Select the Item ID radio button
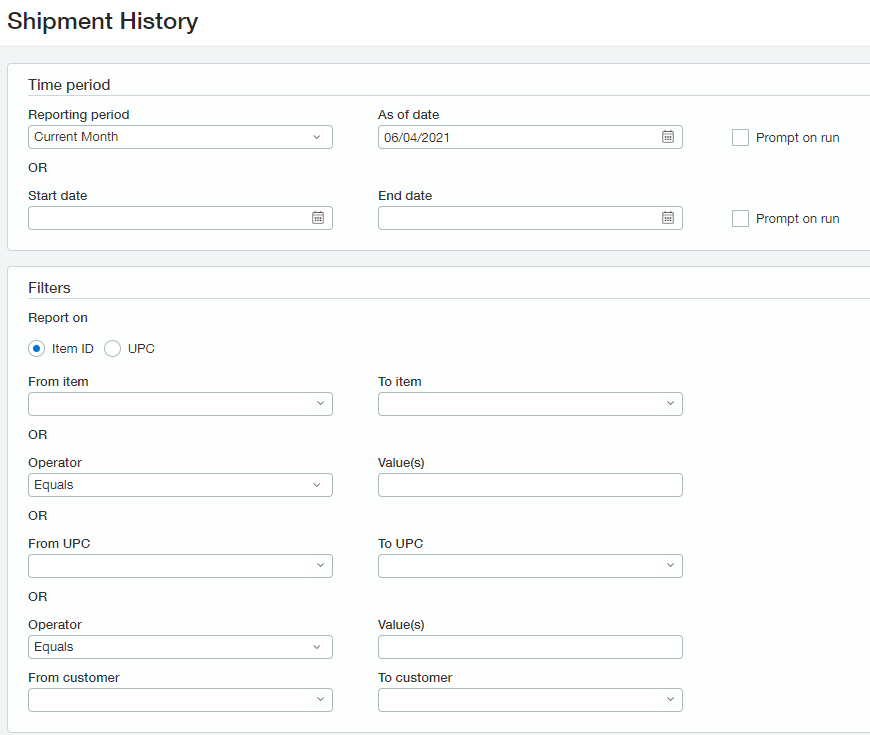 [x=37, y=348]
